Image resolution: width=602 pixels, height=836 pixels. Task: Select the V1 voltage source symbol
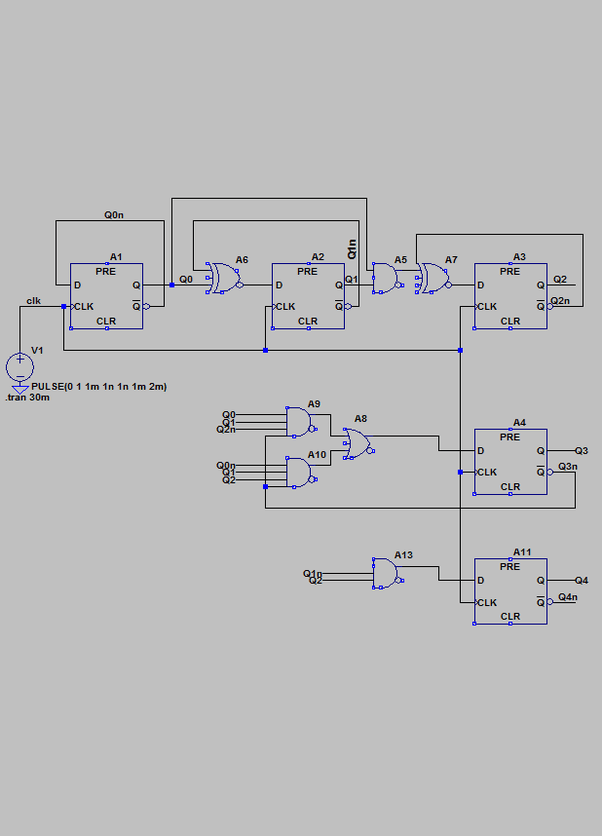click(x=20, y=367)
